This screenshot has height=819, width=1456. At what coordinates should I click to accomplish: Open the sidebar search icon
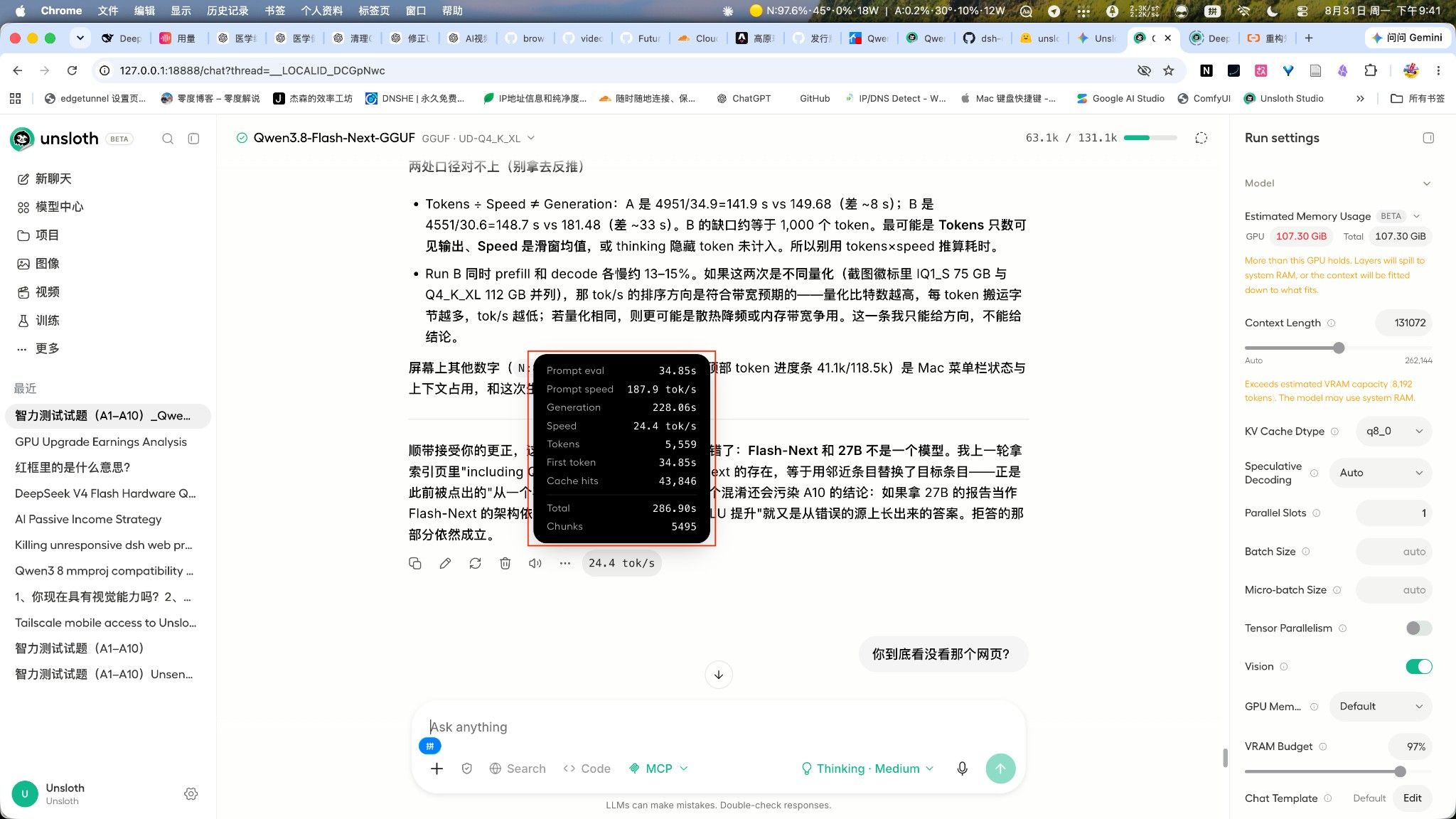[x=168, y=139]
